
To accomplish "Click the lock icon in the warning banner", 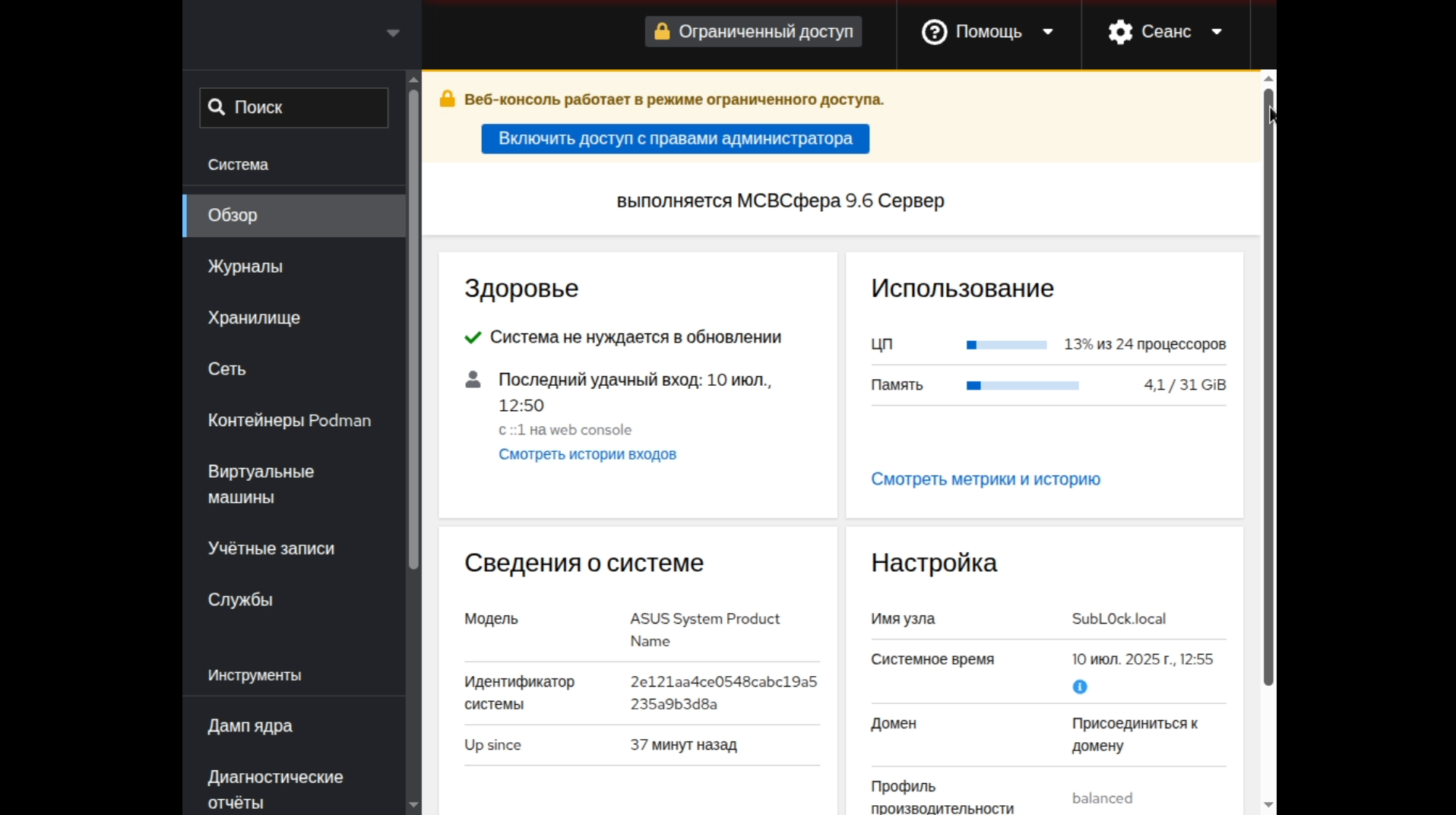I will (x=448, y=100).
